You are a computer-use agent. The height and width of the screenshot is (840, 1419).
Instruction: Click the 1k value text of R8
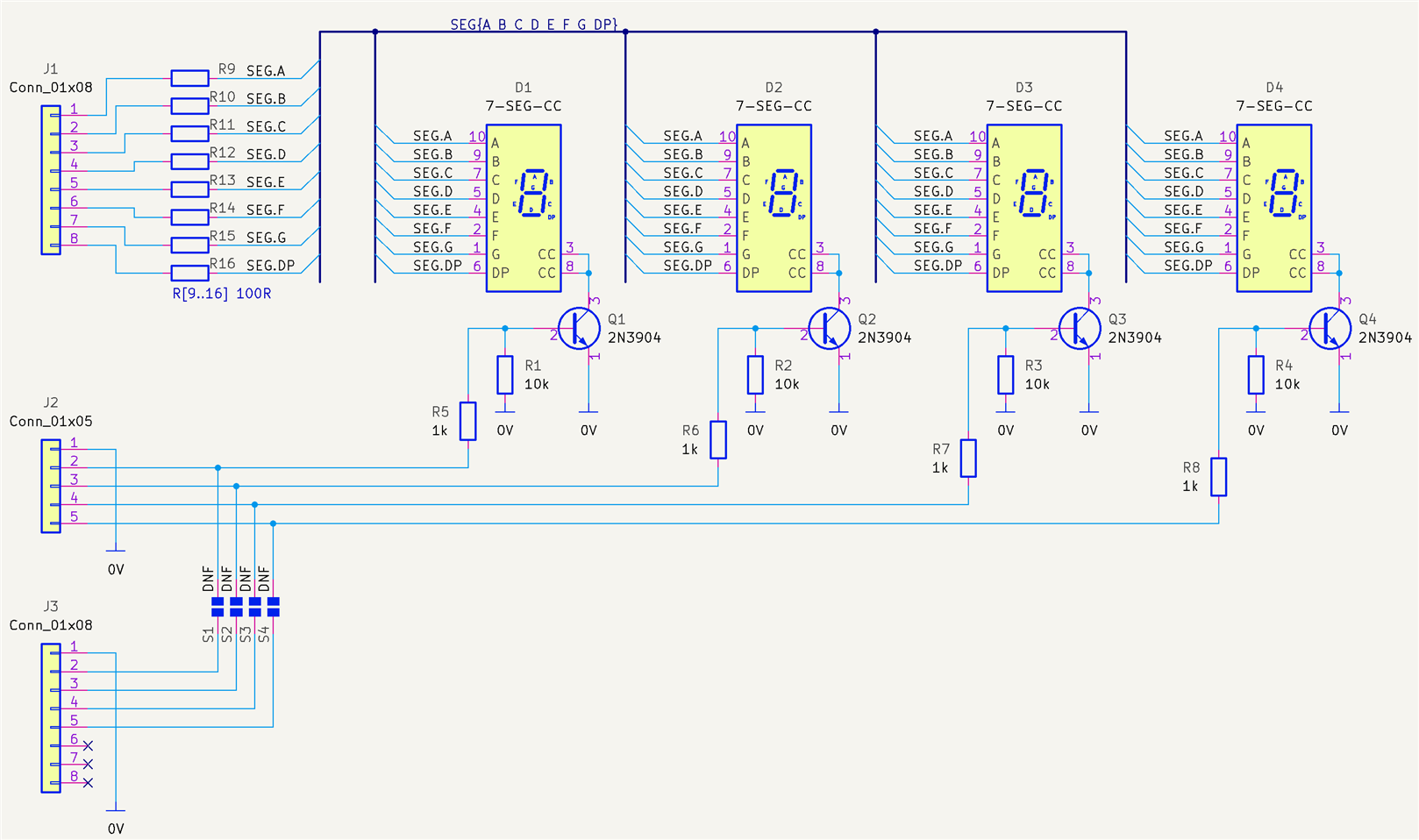(1190, 486)
